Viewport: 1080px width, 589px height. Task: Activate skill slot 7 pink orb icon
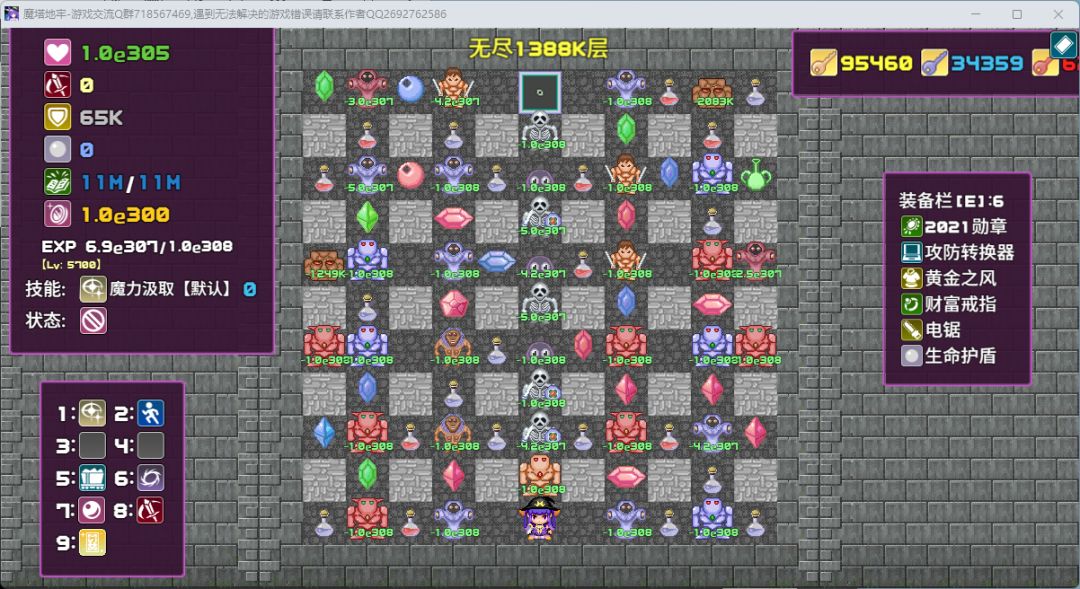[x=92, y=510]
